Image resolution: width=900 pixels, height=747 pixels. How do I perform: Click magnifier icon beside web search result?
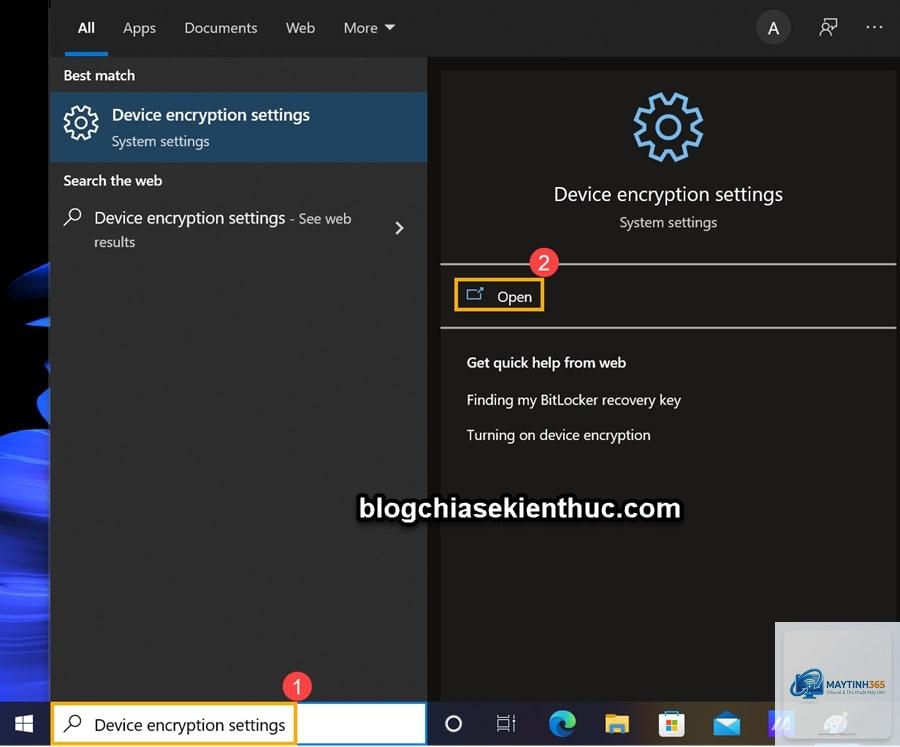[x=73, y=217]
